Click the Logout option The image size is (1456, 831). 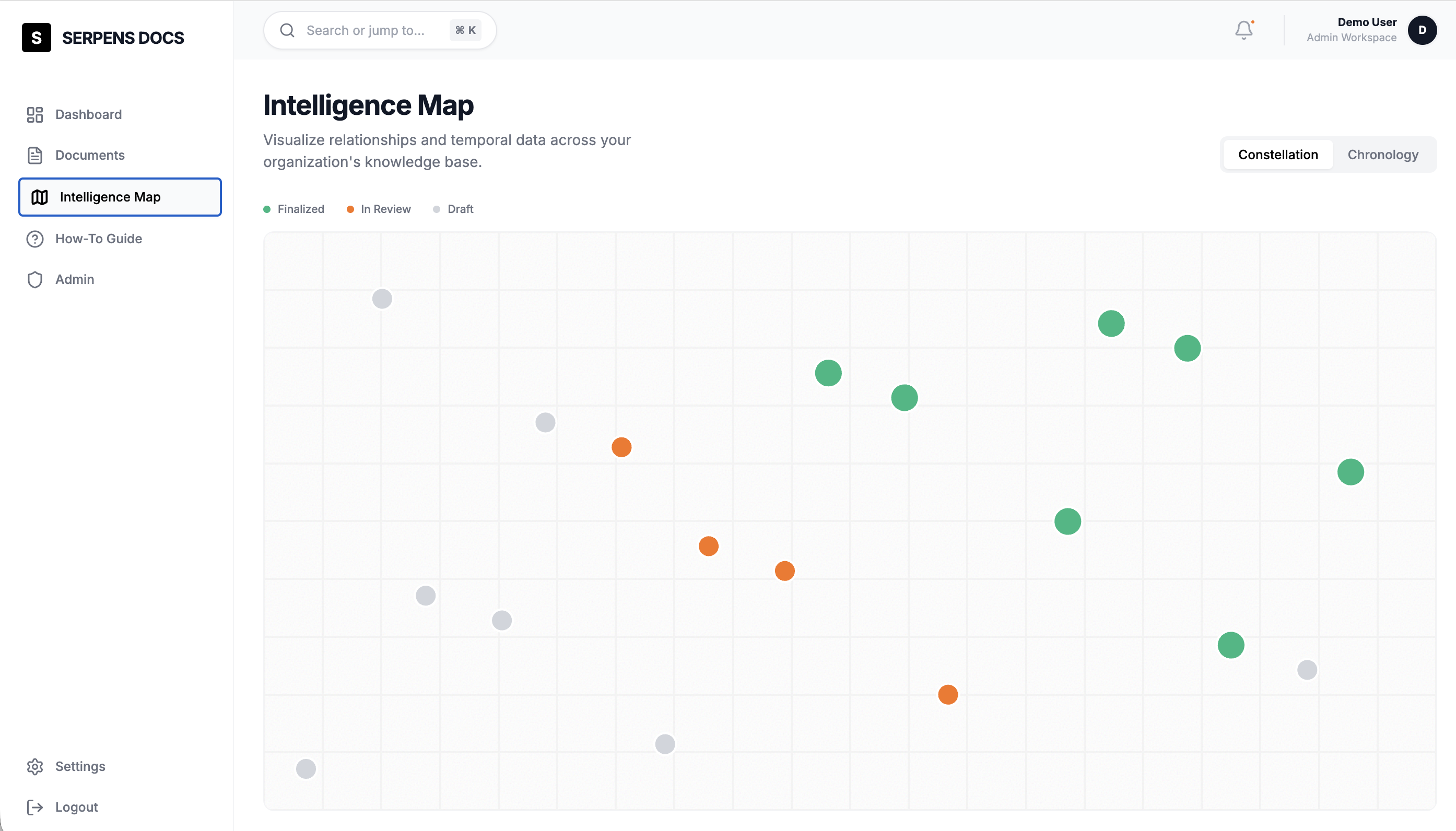[x=77, y=806]
